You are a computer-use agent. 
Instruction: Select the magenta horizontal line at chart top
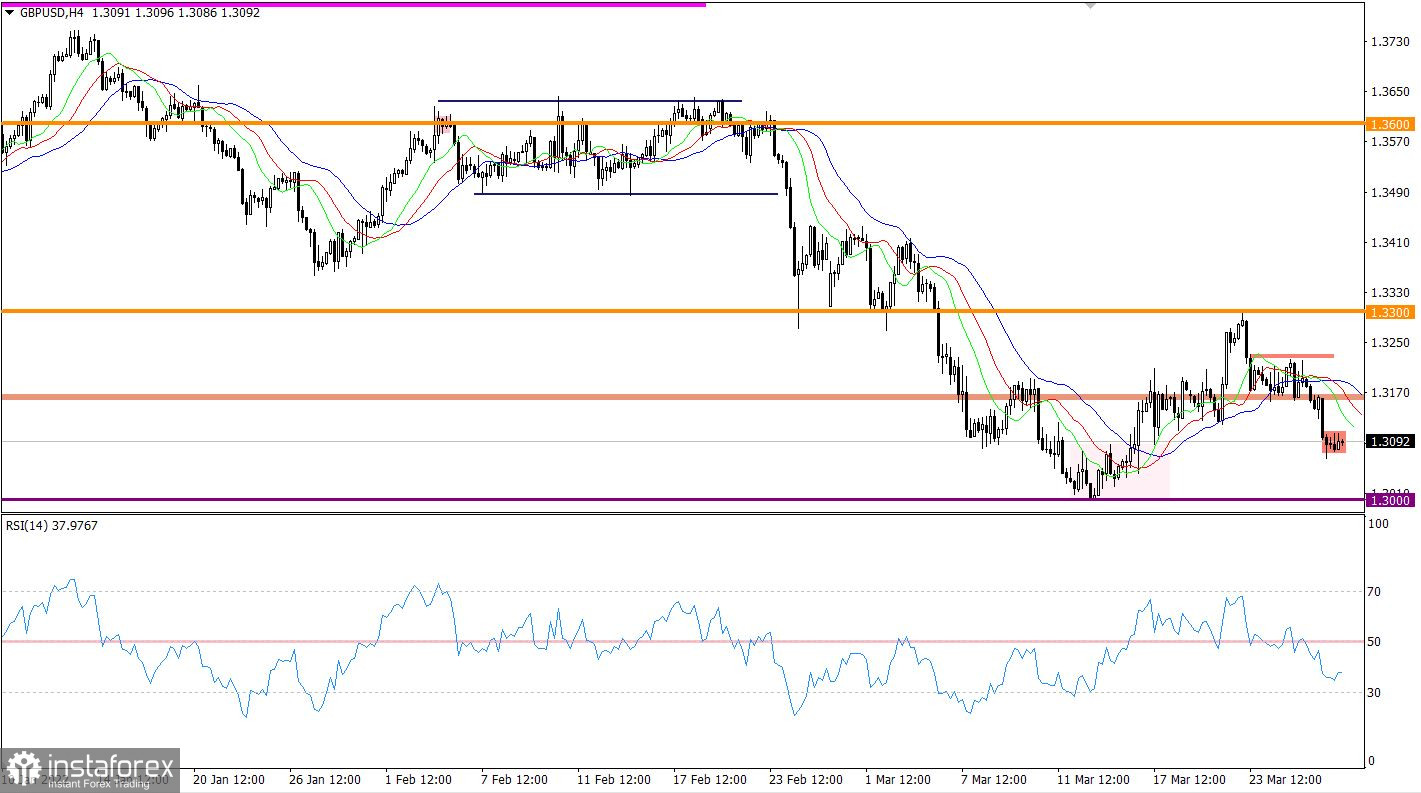coord(353,4)
